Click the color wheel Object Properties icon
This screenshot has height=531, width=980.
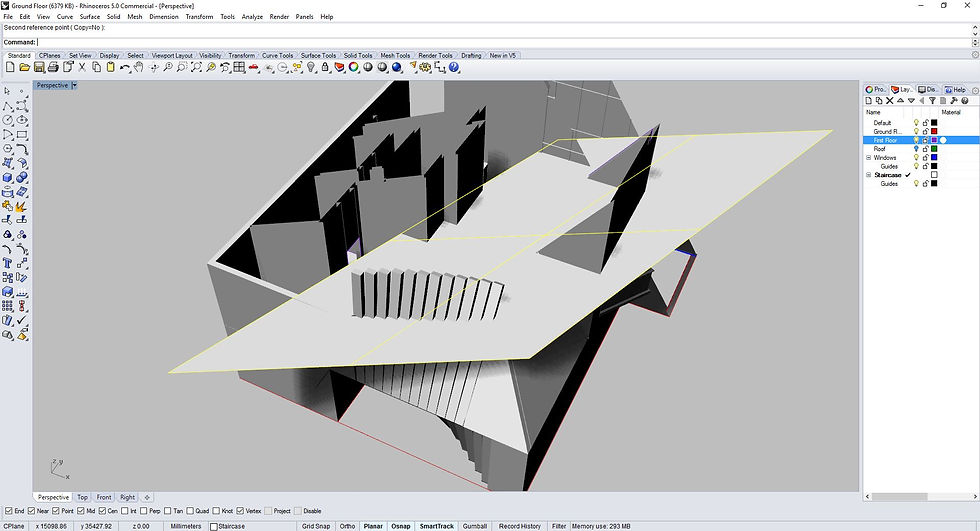(x=354, y=67)
